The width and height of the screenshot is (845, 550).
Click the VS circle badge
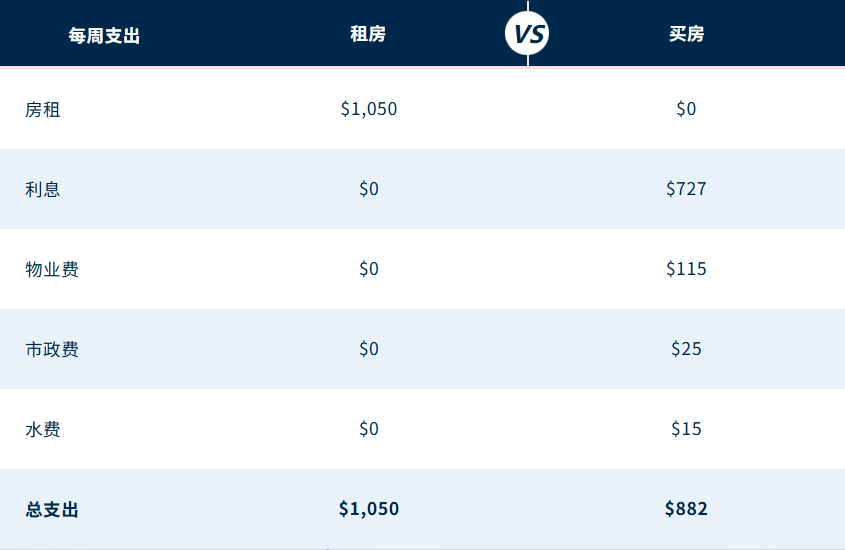(528, 34)
